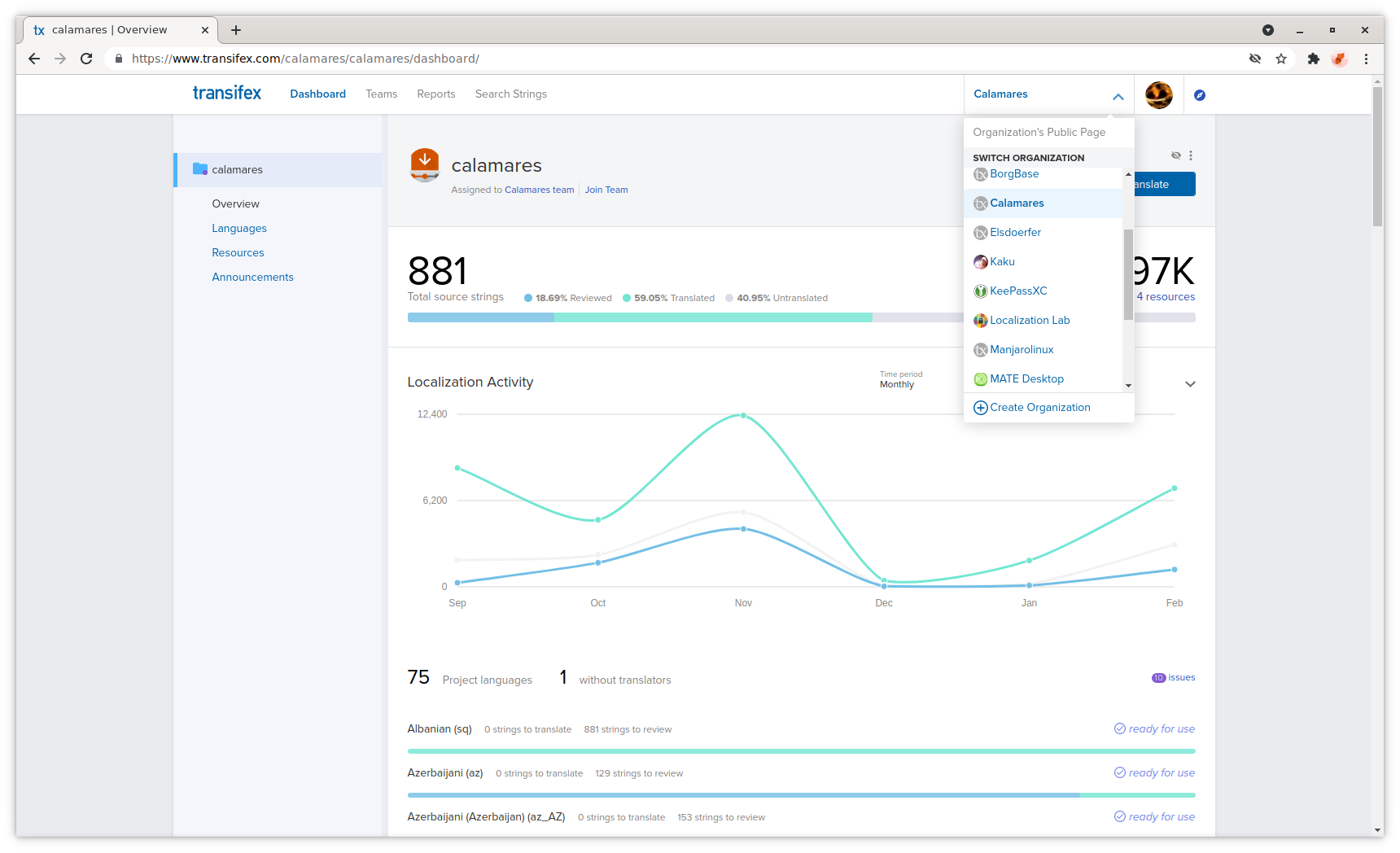1400x853 pixels.
Task: Click the calamares project logo icon
Action: (x=425, y=164)
